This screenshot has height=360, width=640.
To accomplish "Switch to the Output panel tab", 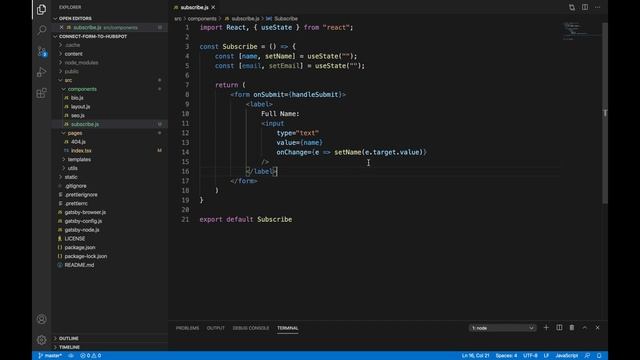I will coord(216,328).
